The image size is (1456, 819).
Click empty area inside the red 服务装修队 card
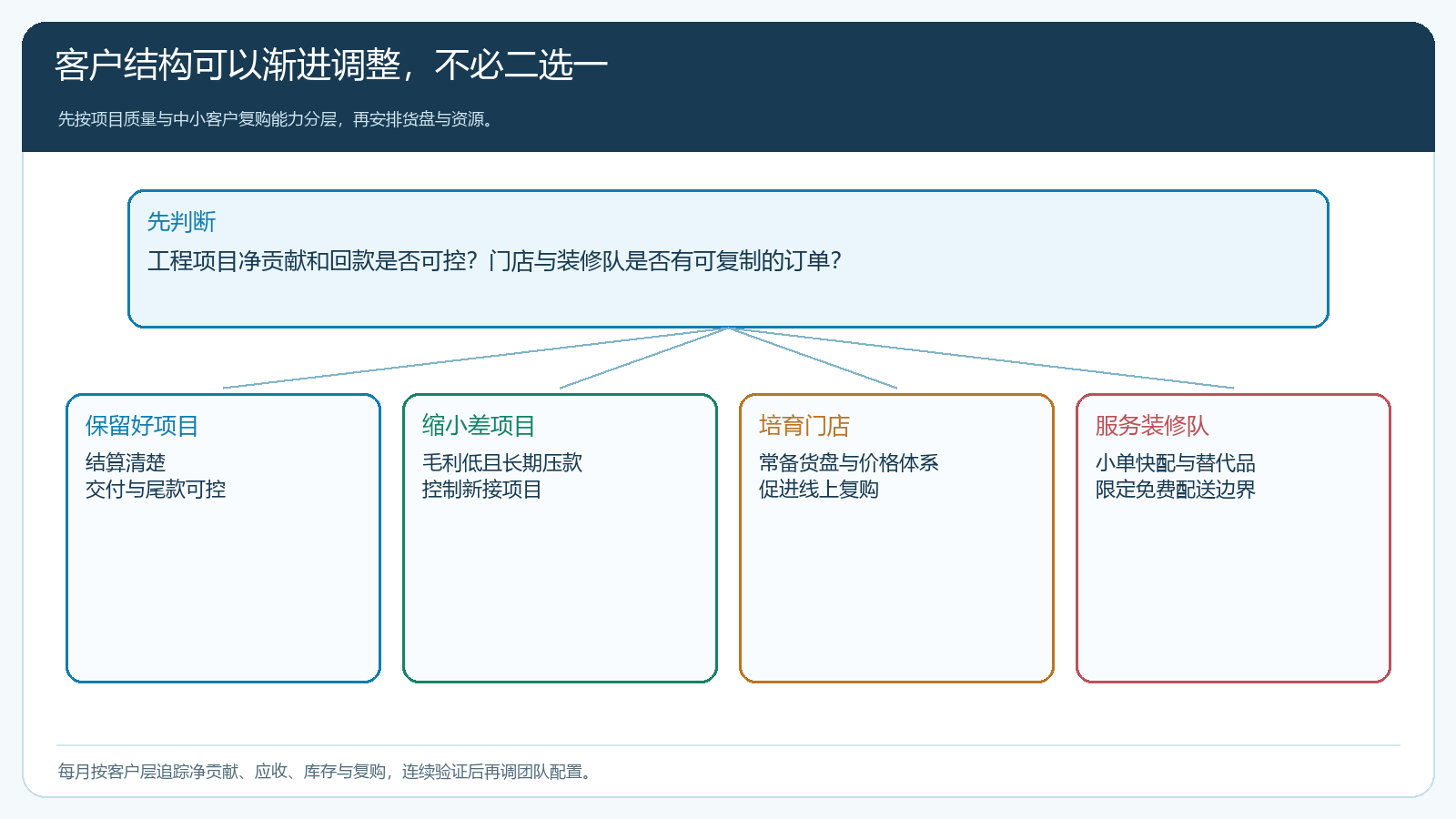tap(1233, 591)
